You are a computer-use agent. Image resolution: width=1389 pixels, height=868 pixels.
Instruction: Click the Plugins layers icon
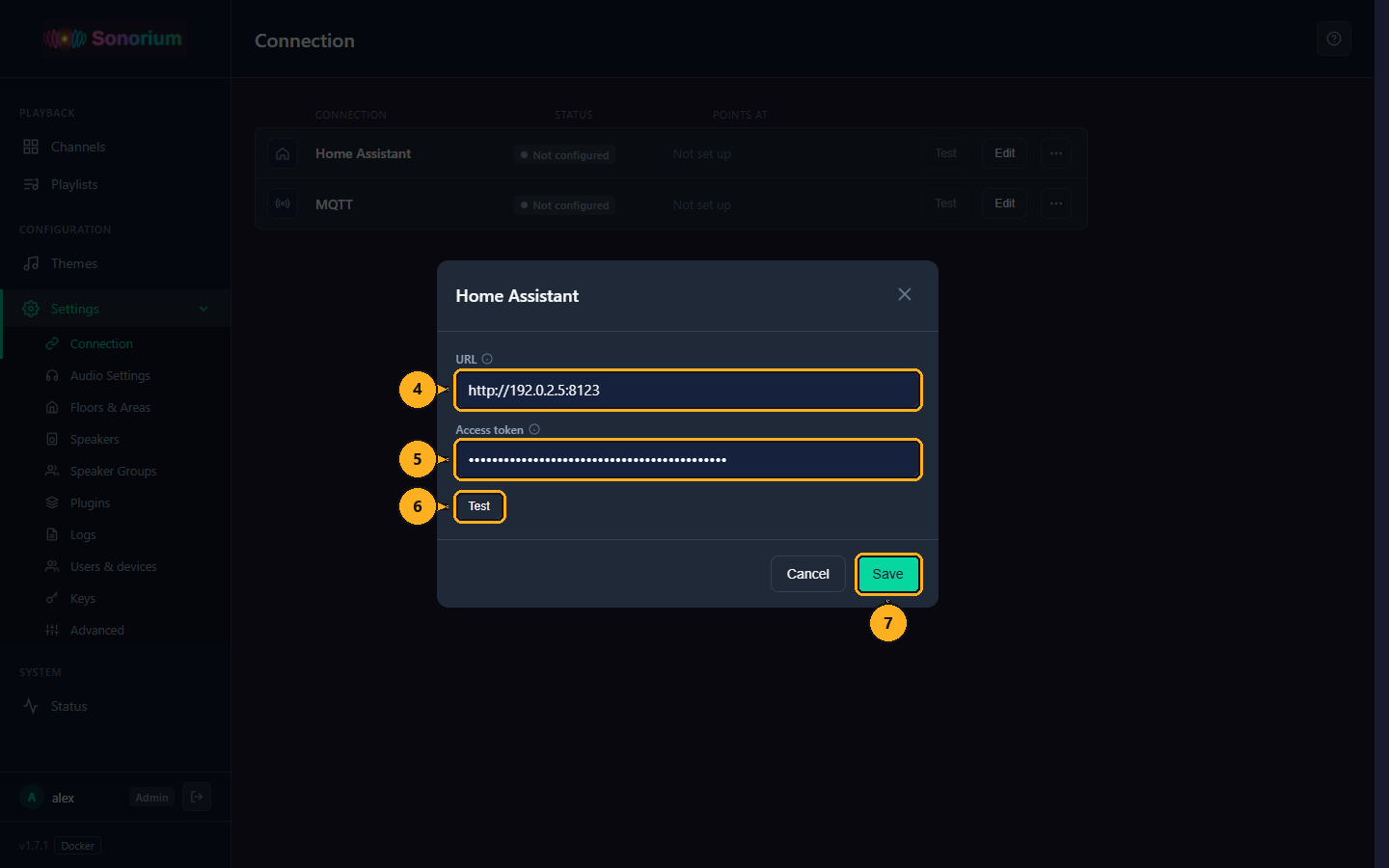coord(52,502)
